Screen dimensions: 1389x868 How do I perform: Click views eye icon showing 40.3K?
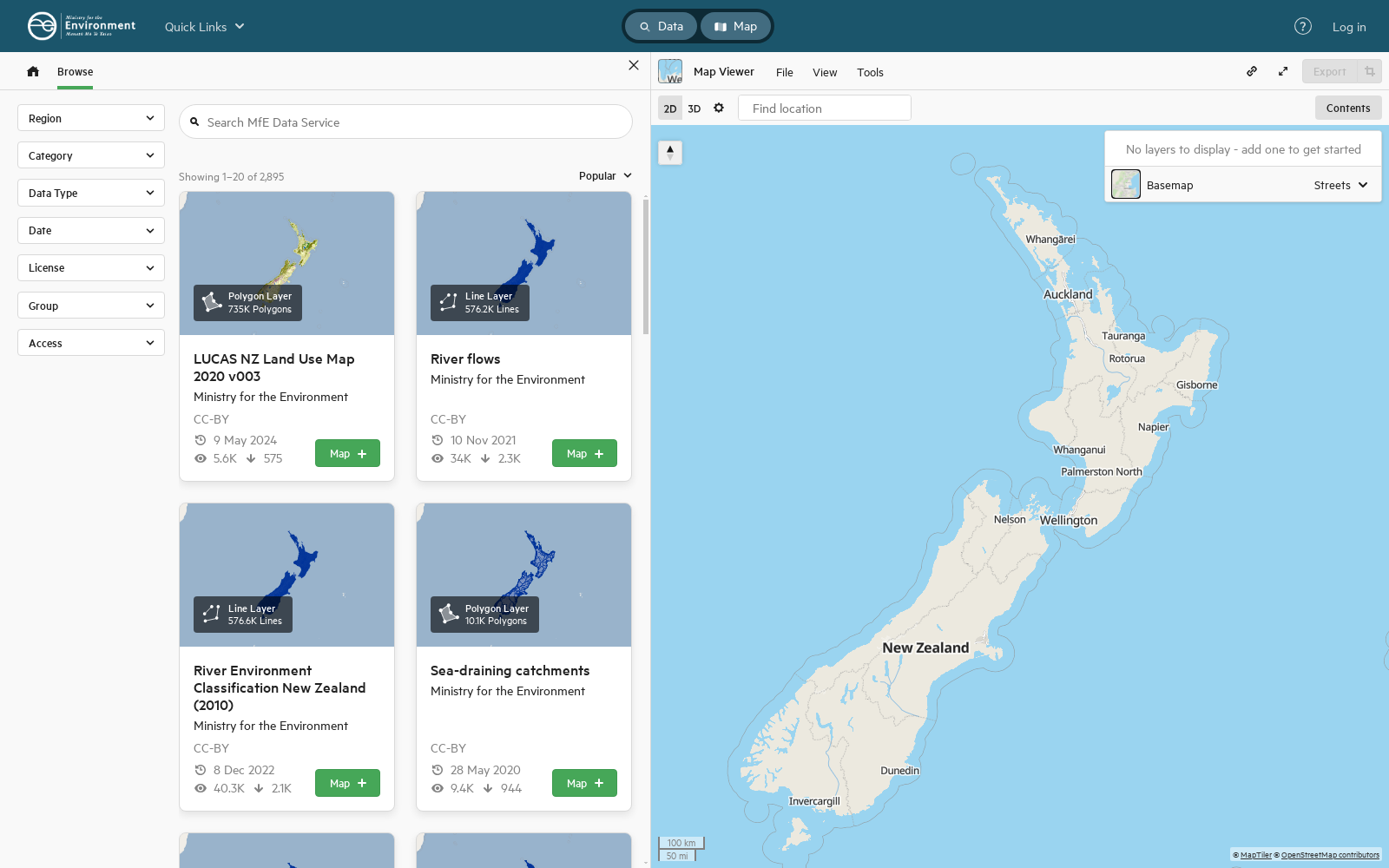(201, 788)
